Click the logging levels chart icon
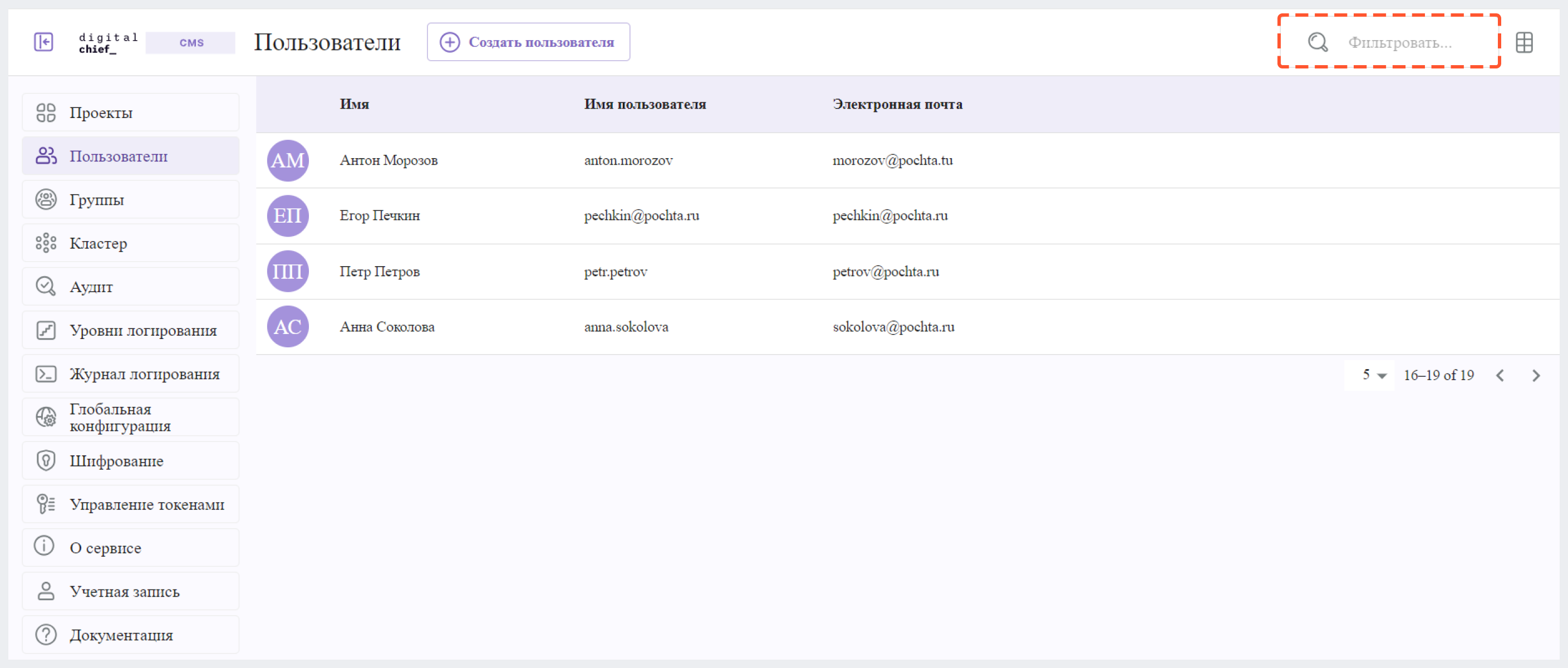 click(x=46, y=330)
